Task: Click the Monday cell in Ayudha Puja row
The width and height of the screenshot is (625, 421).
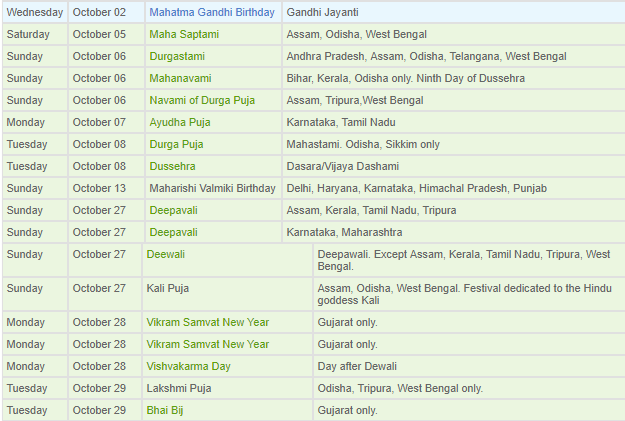Action: (x=35, y=122)
